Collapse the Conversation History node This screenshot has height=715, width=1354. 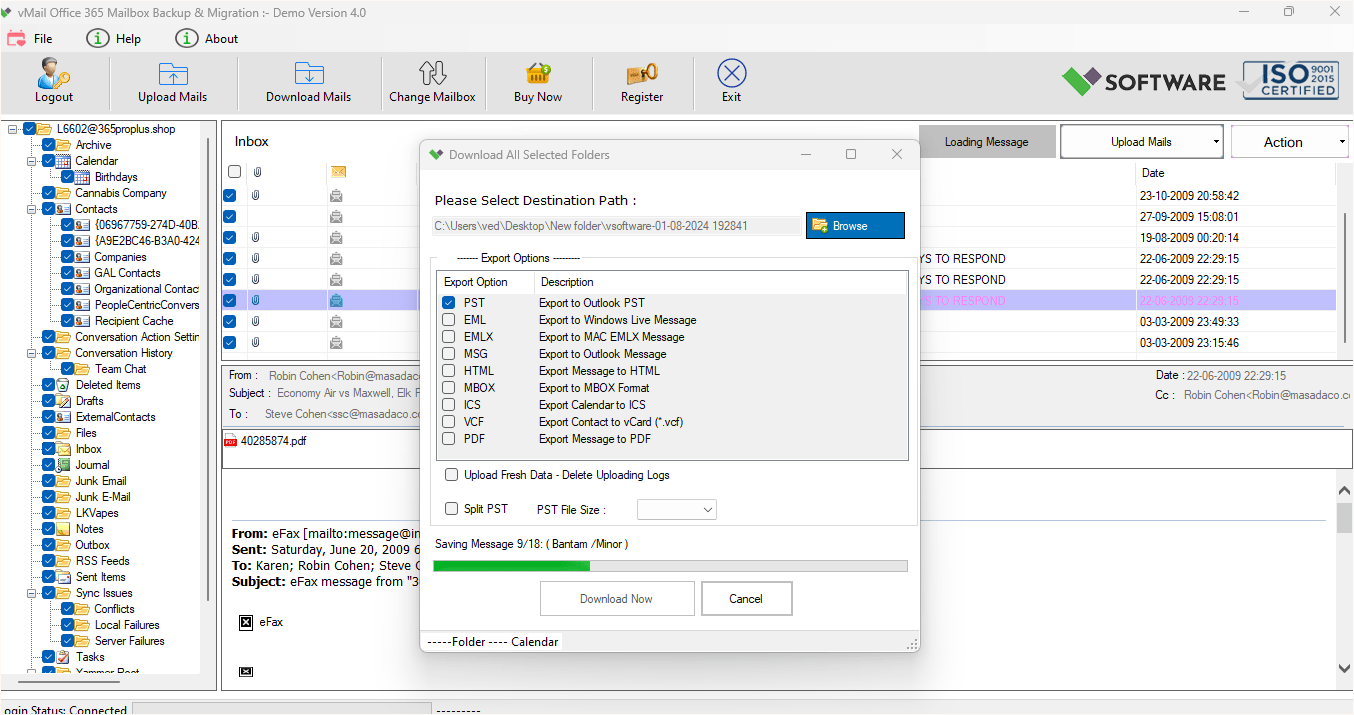click(32, 353)
